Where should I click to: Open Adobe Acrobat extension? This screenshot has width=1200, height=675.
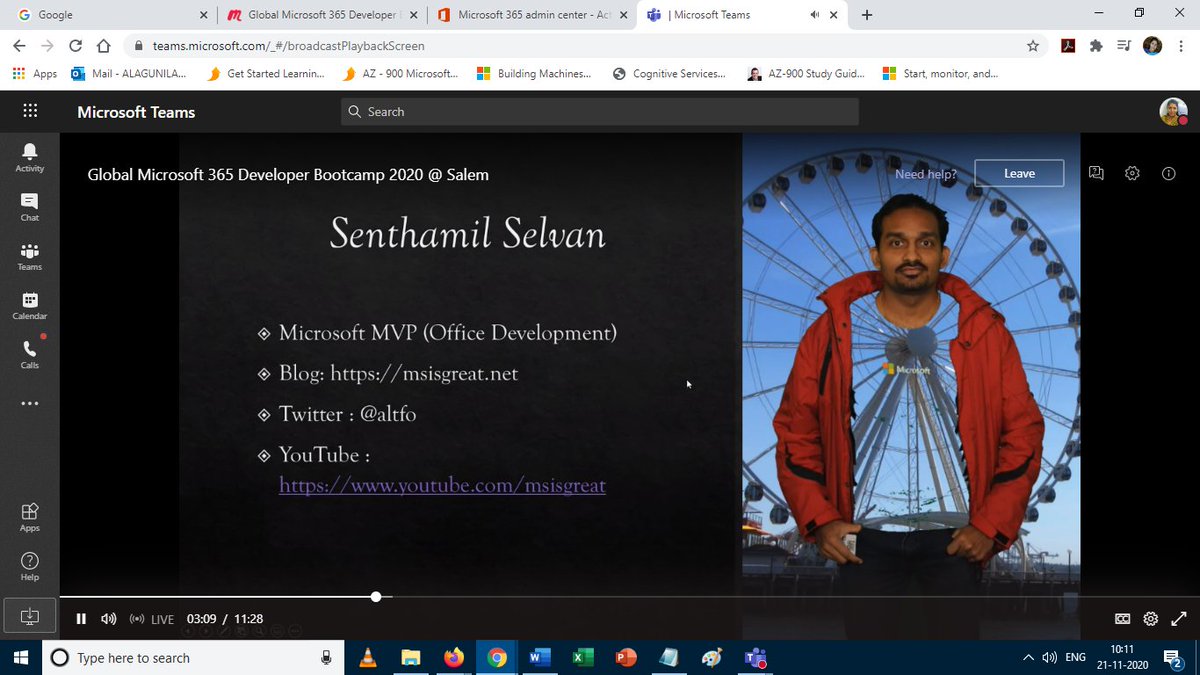click(1069, 46)
